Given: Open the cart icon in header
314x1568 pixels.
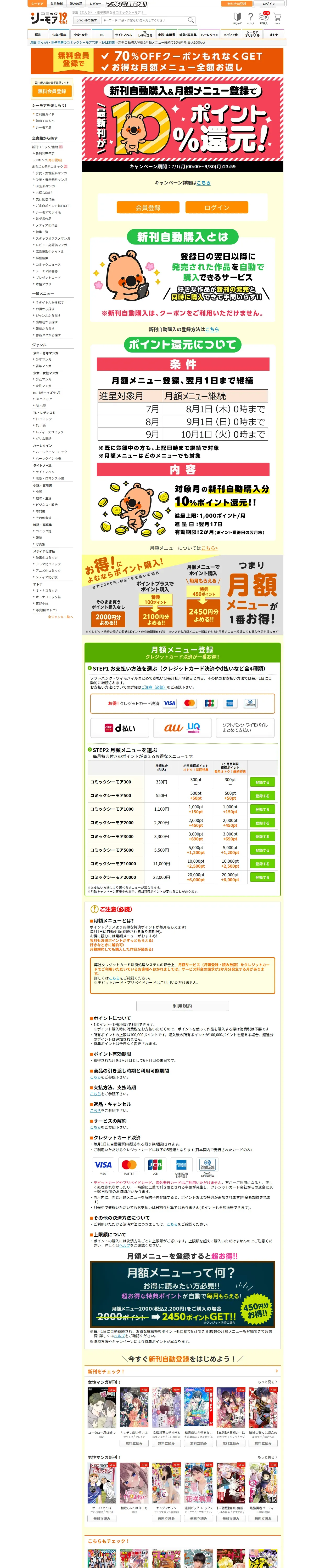Looking at the screenshot, I should pos(277,18).
